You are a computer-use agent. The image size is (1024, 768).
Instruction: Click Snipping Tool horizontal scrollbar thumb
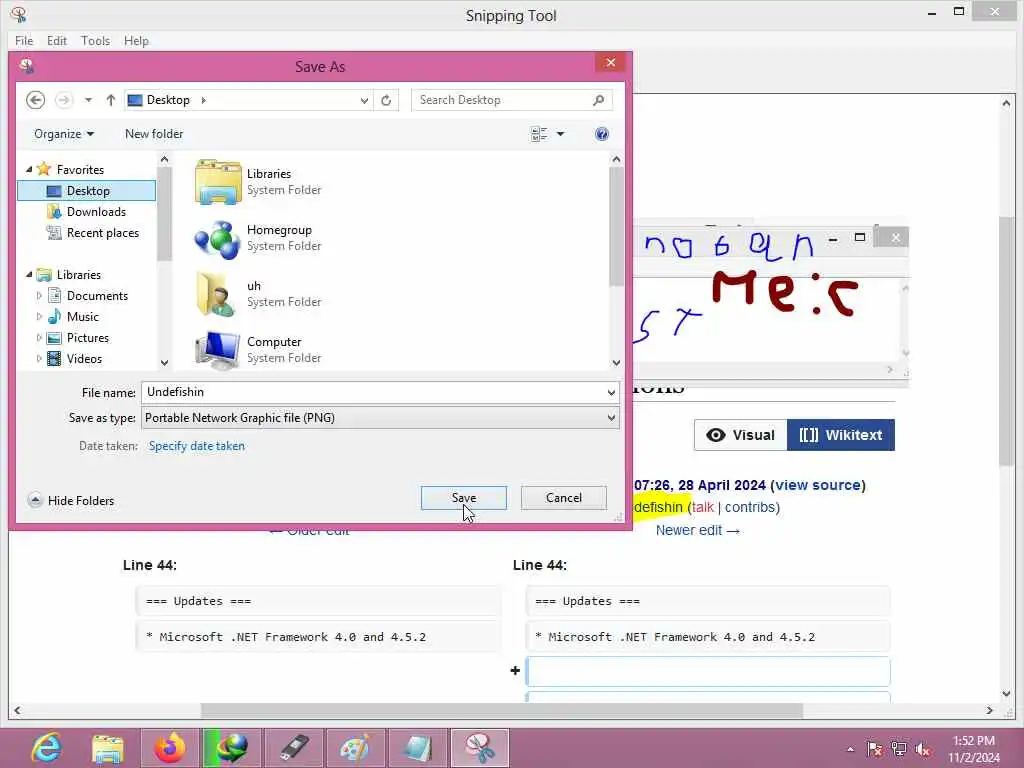[502, 711]
